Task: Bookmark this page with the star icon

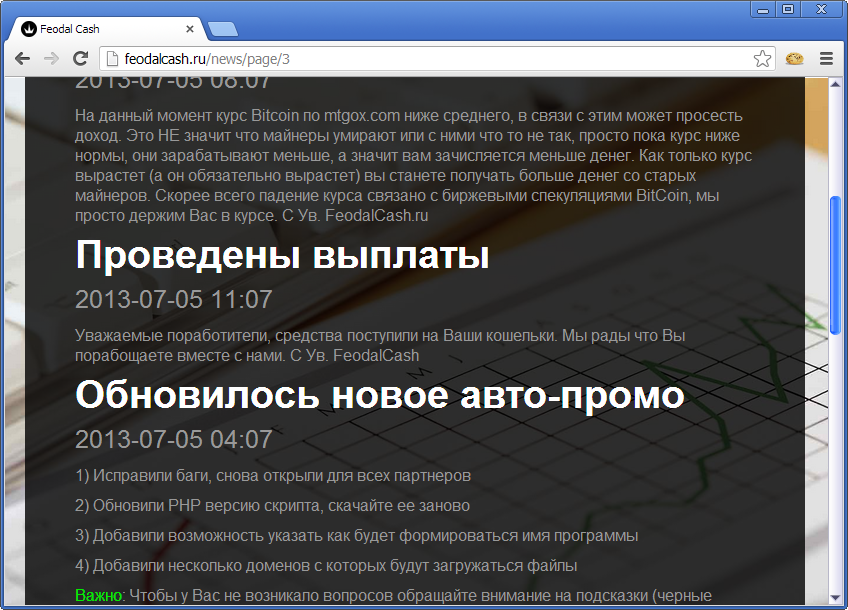Action: click(x=762, y=58)
